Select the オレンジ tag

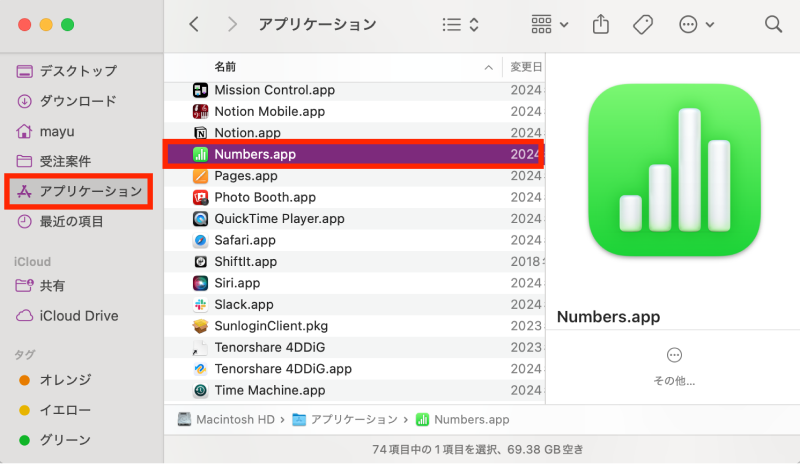pos(55,380)
